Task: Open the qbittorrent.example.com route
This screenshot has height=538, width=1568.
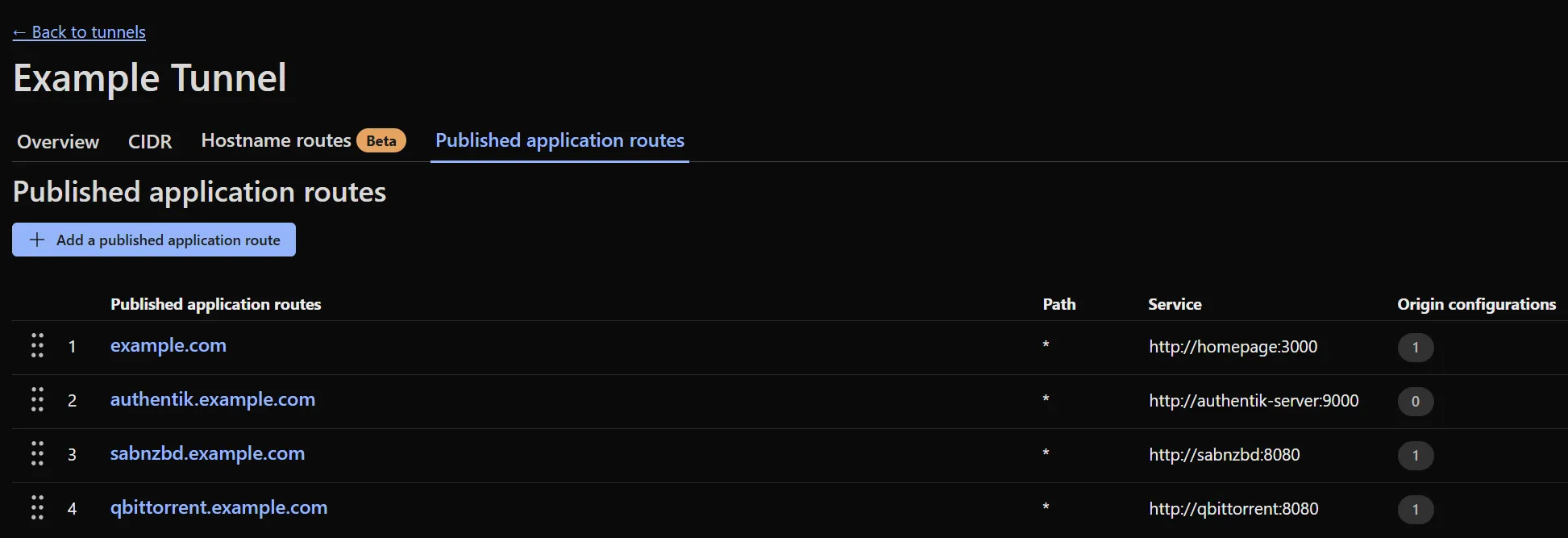Action: click(218, 507)
